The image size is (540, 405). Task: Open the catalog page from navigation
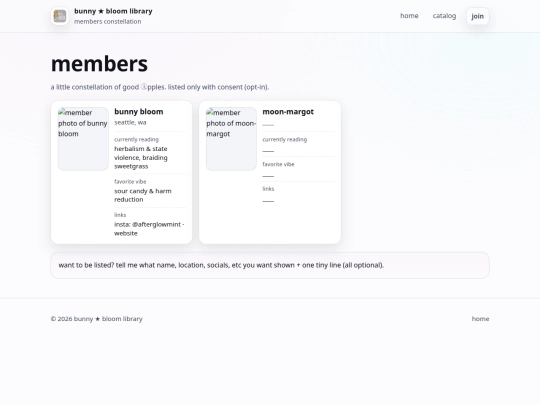[444, 16]
